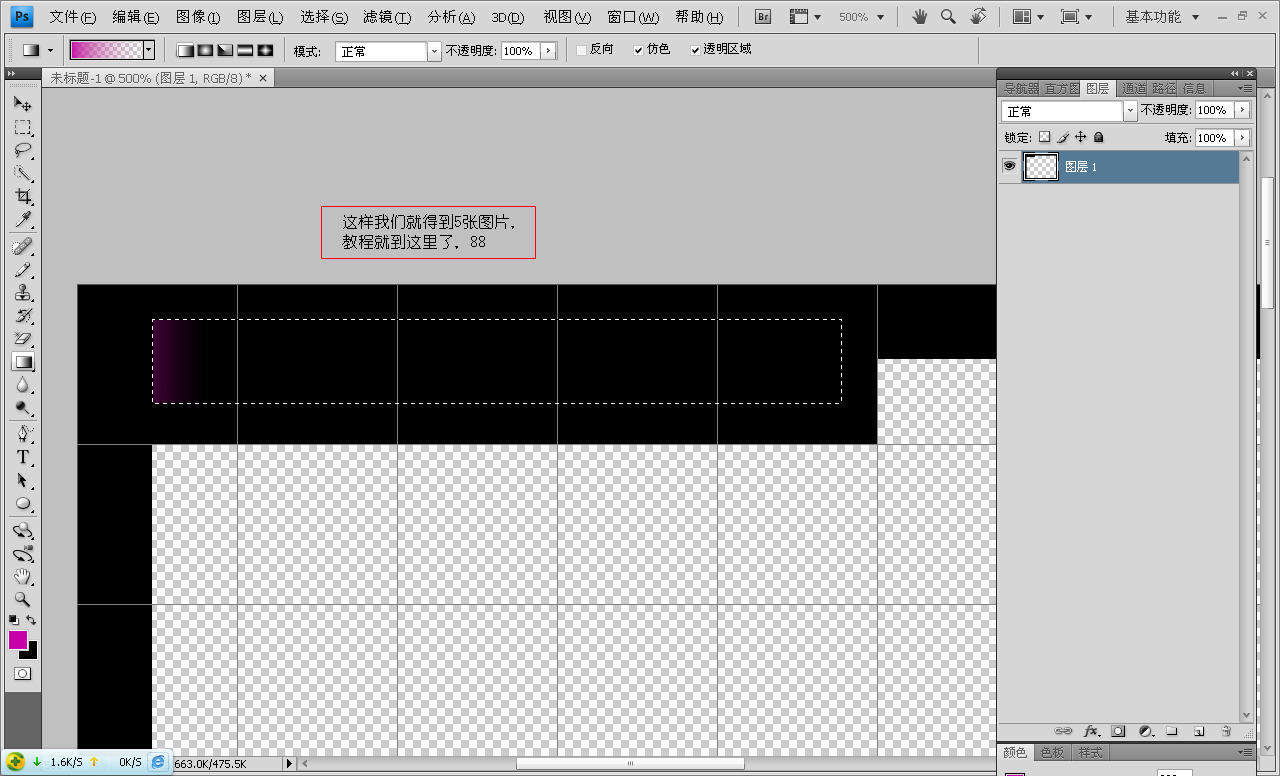Viewport: 1280px width, 776px height.
Task: Open the 滤镜 menu
Action: pyautogui.click(x=387, y=17)
